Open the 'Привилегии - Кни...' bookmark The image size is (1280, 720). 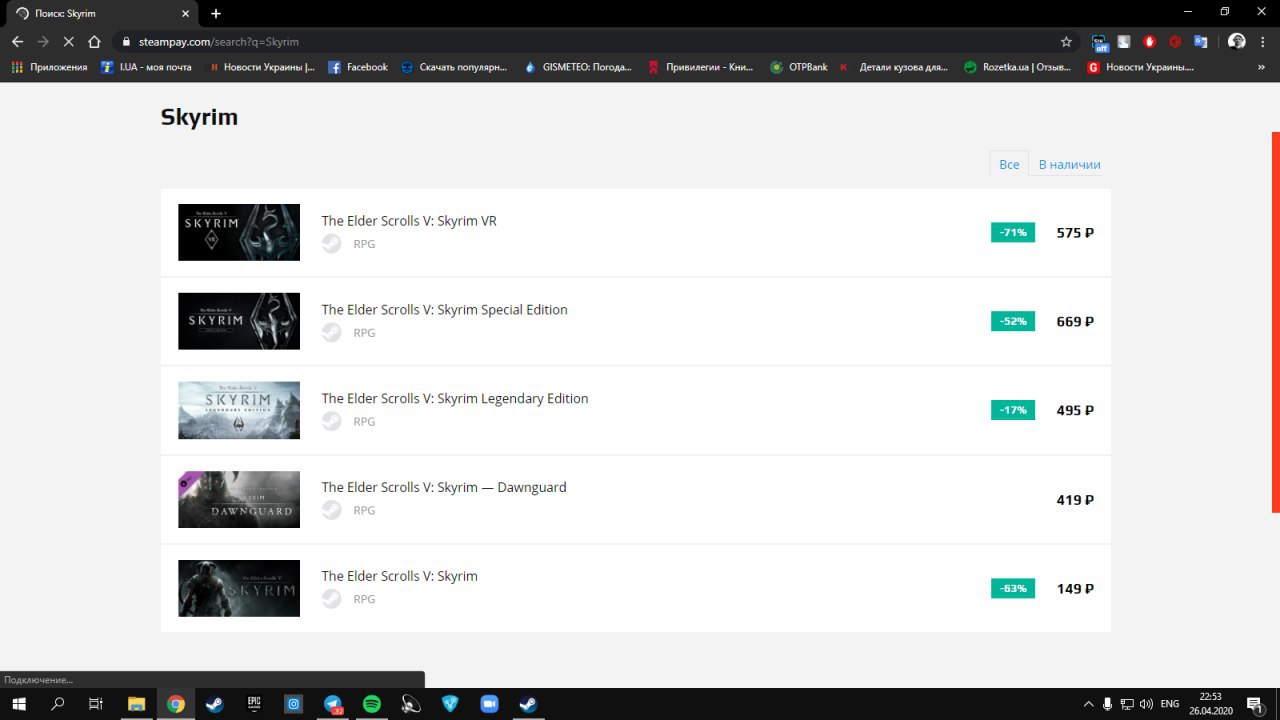point(701,67)
